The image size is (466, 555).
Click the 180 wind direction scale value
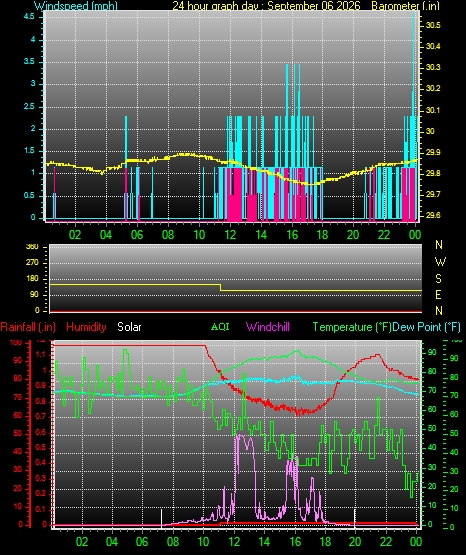click(x=32, y=279)
